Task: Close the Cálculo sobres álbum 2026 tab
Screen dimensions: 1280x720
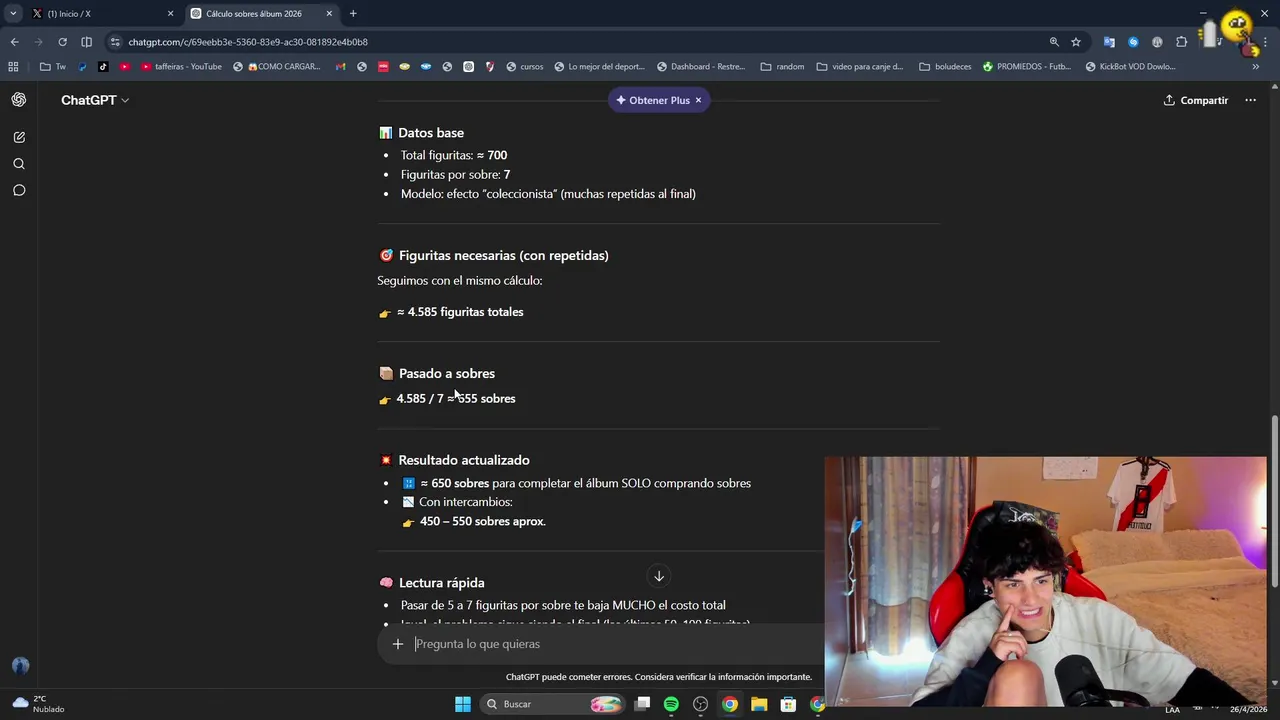Action: (x=329, y=14)
